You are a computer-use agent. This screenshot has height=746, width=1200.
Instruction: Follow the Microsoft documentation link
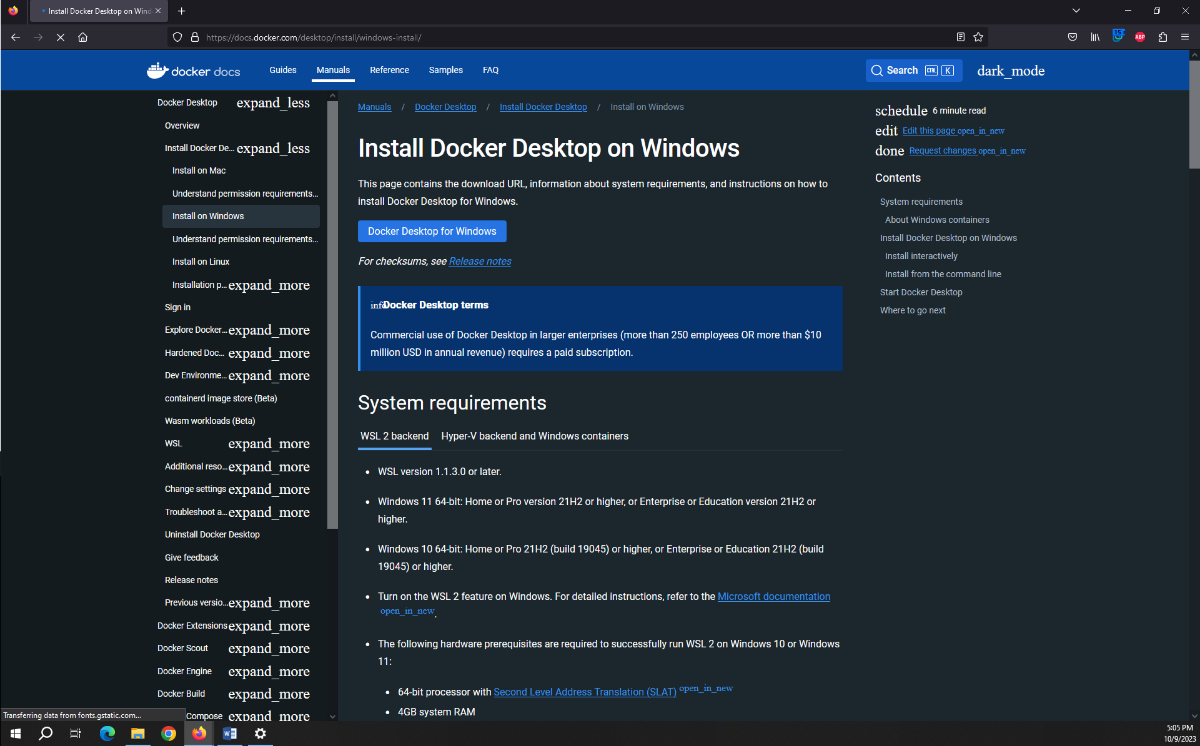[774, 596]
